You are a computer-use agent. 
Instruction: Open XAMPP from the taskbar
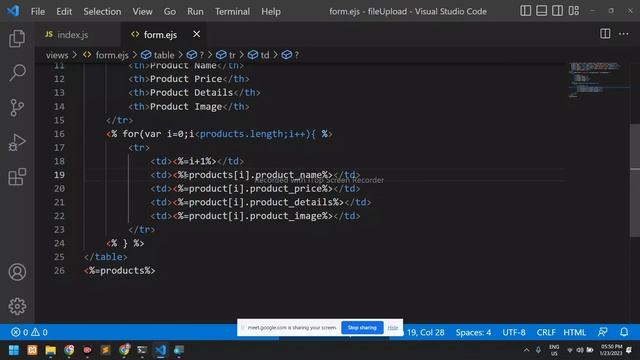point(32,350)
